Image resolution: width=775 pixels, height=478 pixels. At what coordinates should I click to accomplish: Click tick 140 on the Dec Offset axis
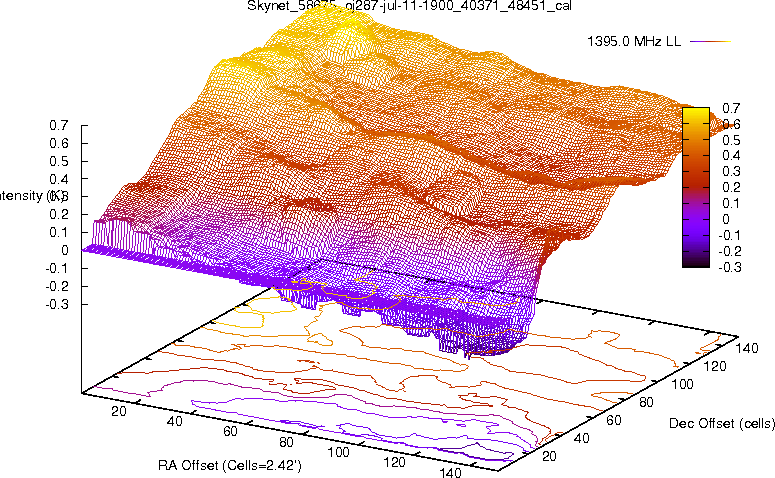coord(746,348)
